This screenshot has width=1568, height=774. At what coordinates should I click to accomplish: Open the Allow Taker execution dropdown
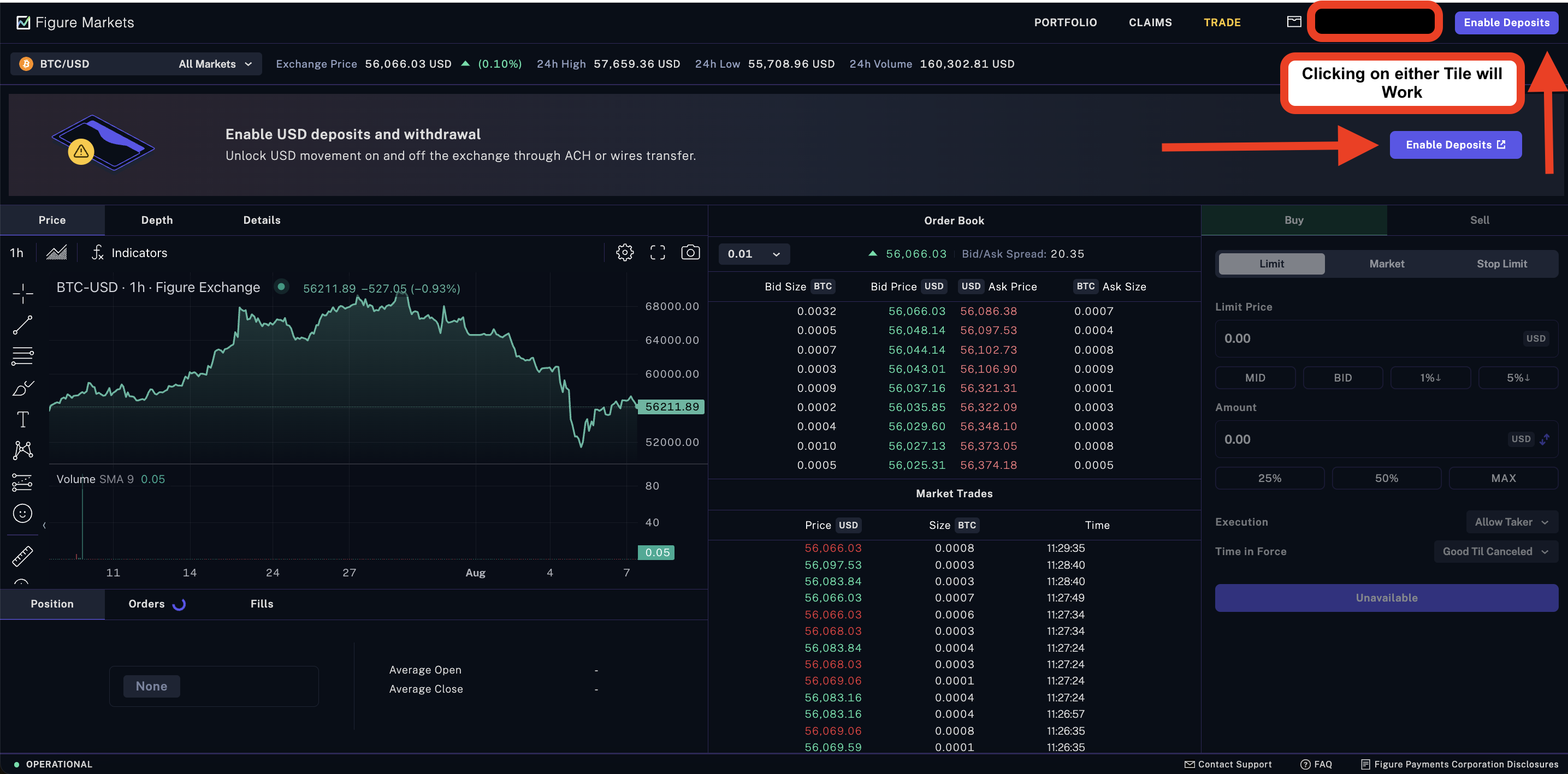1512,522
